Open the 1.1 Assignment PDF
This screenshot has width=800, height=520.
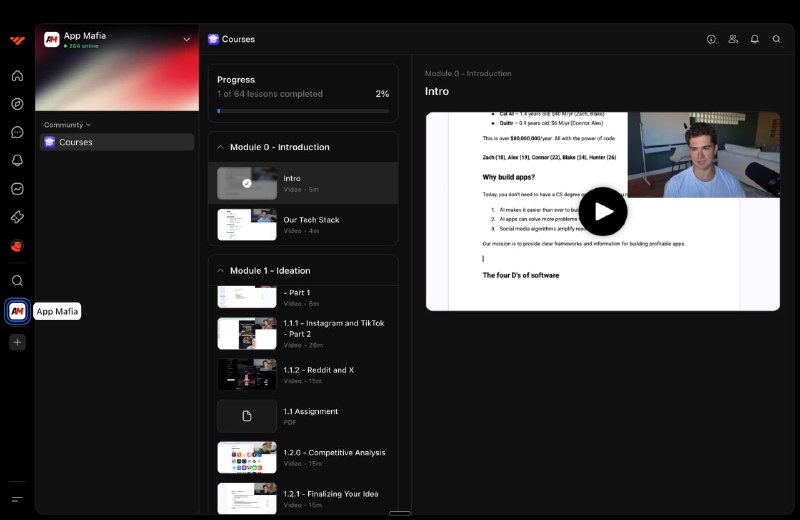point(303,416)
